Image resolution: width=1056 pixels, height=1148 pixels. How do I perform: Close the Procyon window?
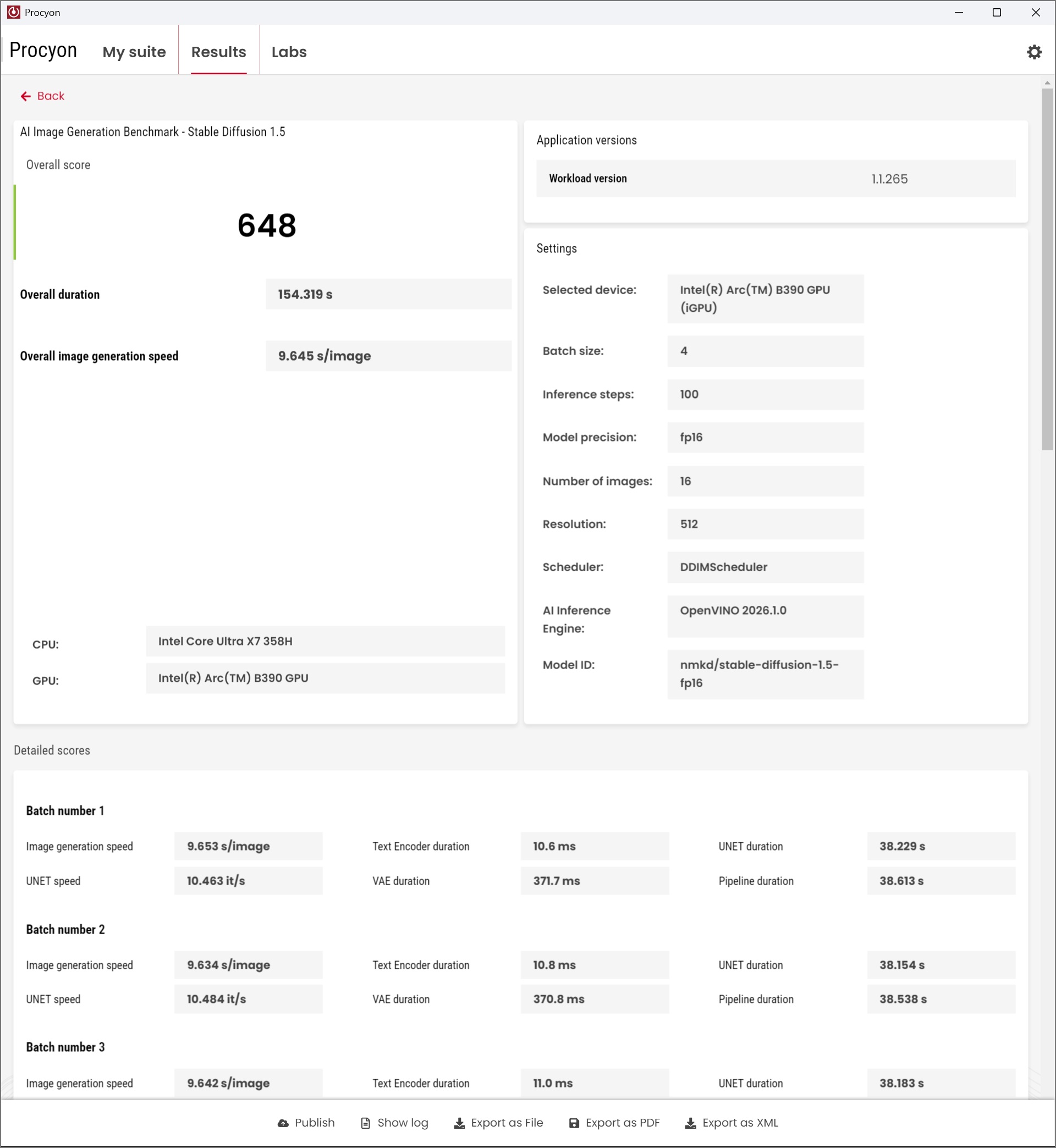pos(1036,12)
